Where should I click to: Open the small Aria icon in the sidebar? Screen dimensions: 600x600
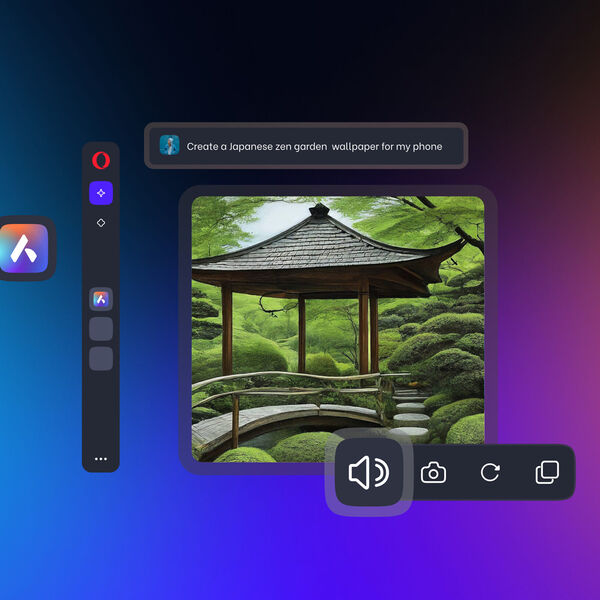point(101,299)
